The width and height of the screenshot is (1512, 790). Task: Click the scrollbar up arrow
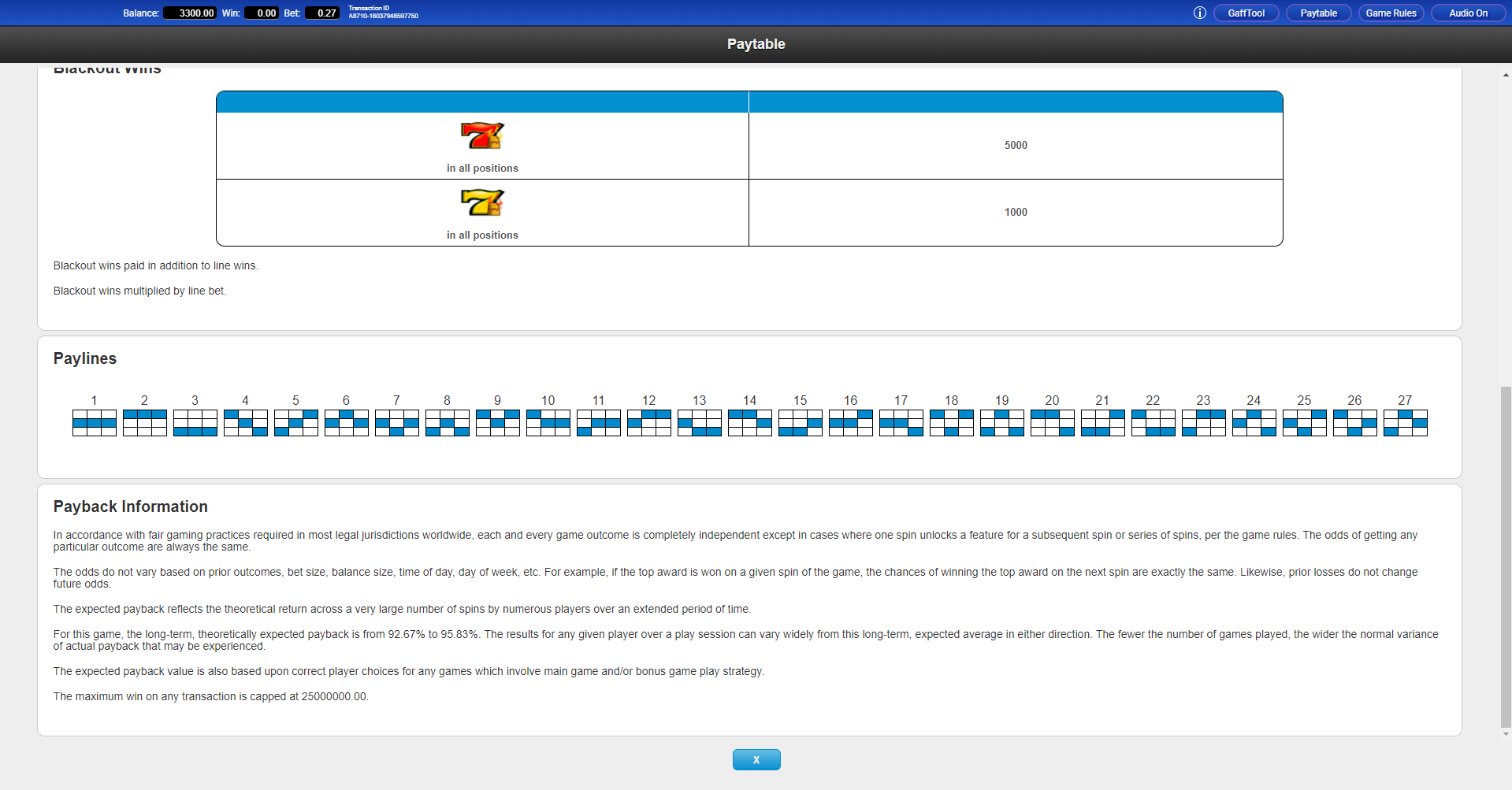tap(1506, 75)
